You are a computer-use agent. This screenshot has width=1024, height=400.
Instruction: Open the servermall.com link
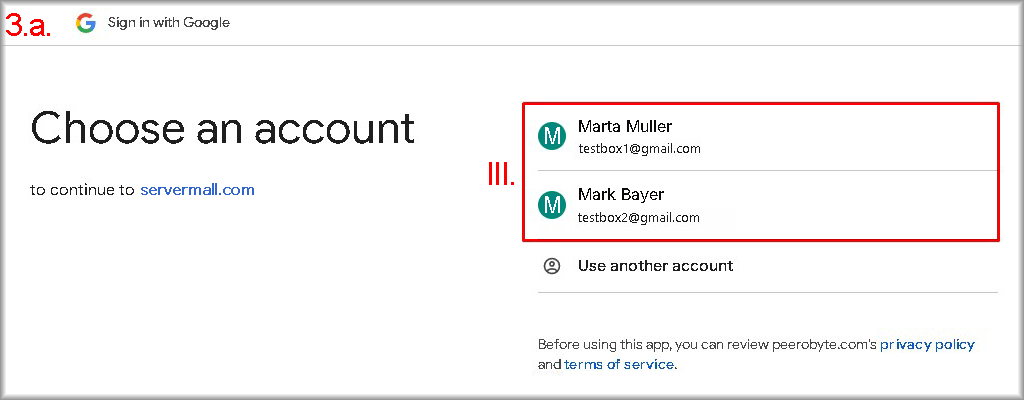pos(197,189)
